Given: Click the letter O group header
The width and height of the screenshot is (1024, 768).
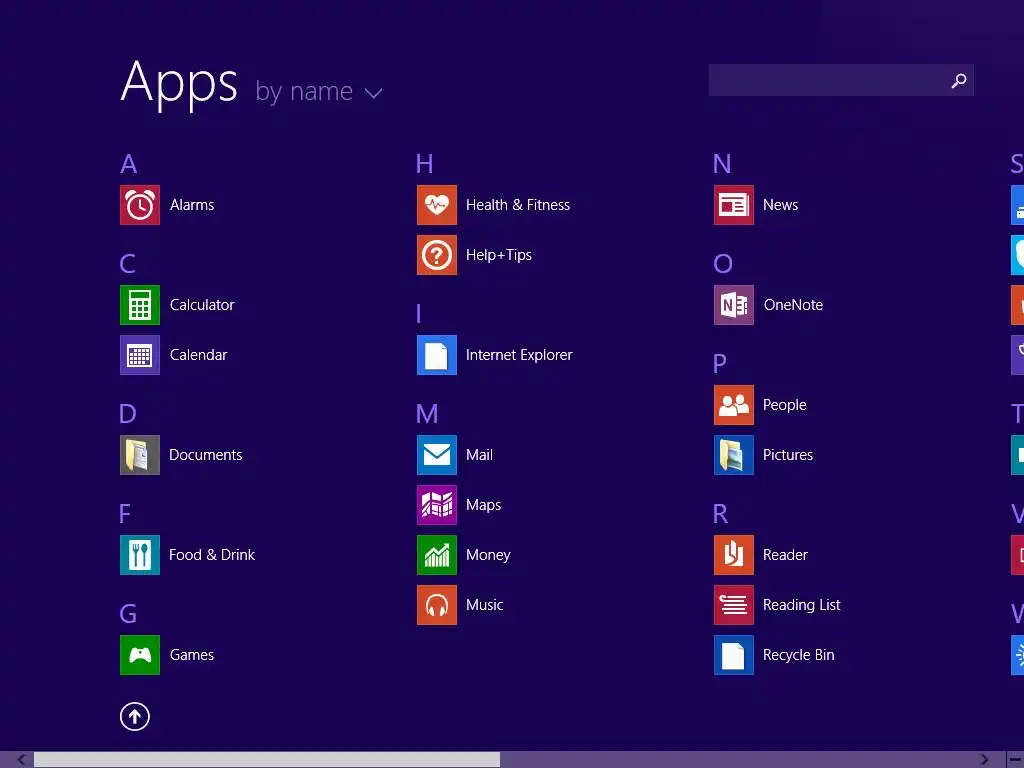Looking at the screenshot, I should (x=723, y=264).
